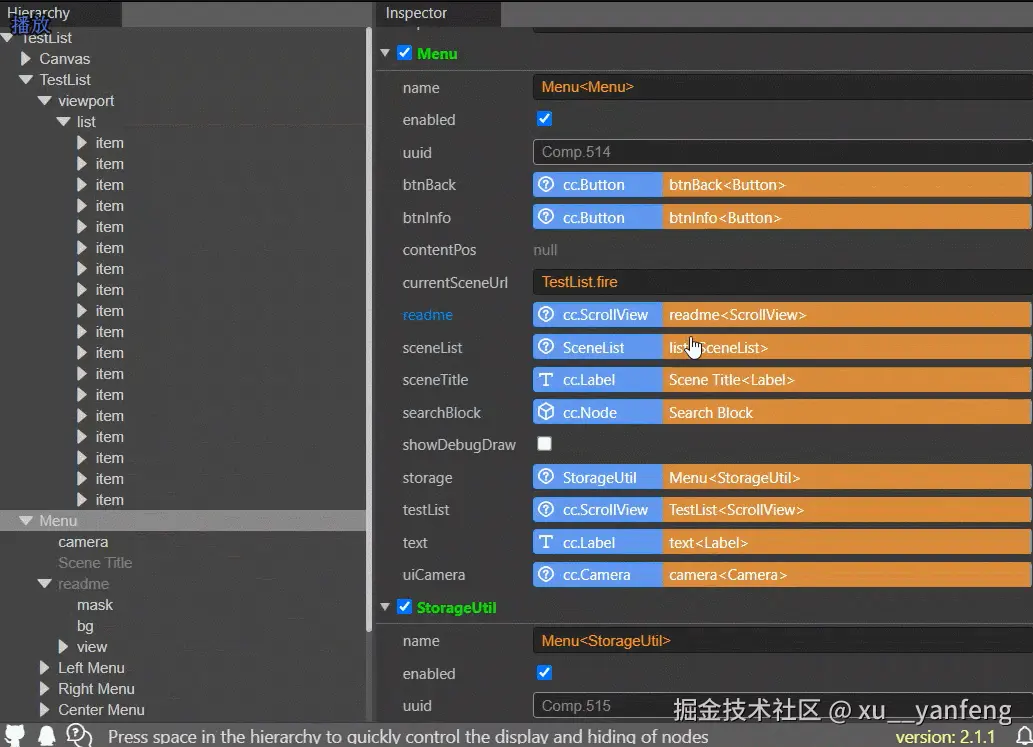This screenshot has height=747, width=1033.
Task: Click the blue readme property label
Action: coord(428,315)
